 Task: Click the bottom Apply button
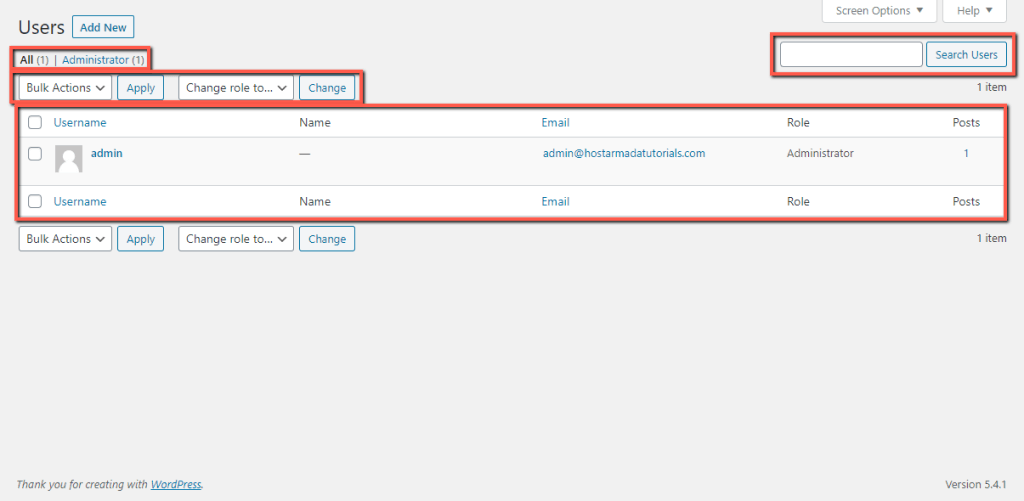tap(140, 238)
